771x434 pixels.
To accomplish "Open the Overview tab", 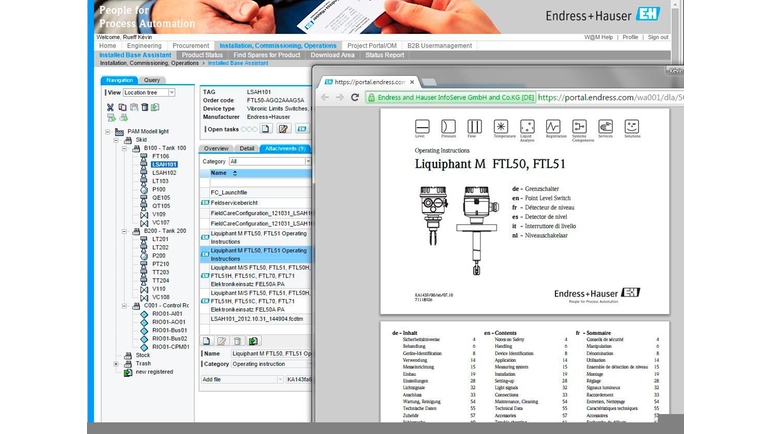I will (216, 148).
